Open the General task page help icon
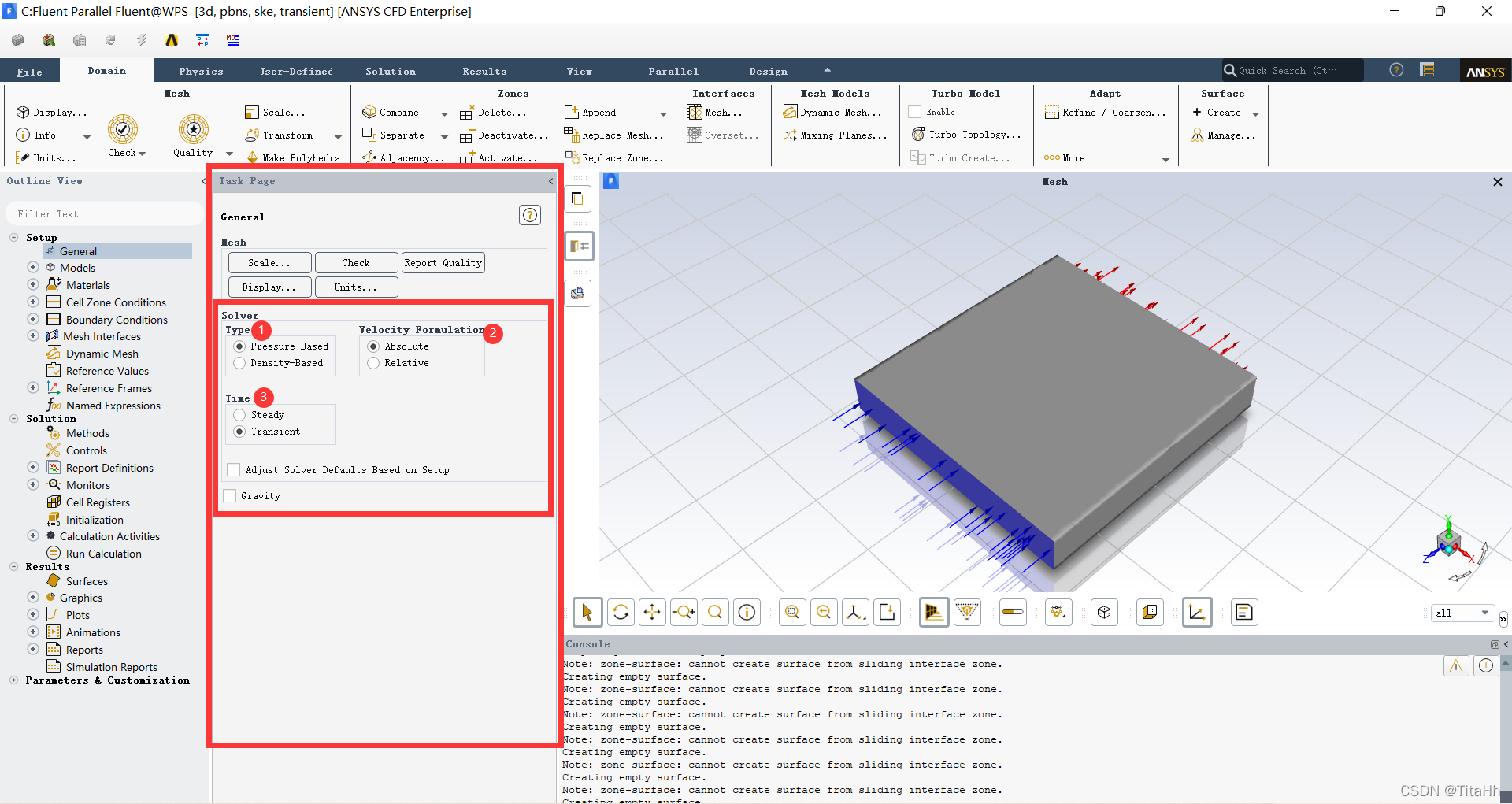Screen dimensions: 1512x804 [530, 215]
